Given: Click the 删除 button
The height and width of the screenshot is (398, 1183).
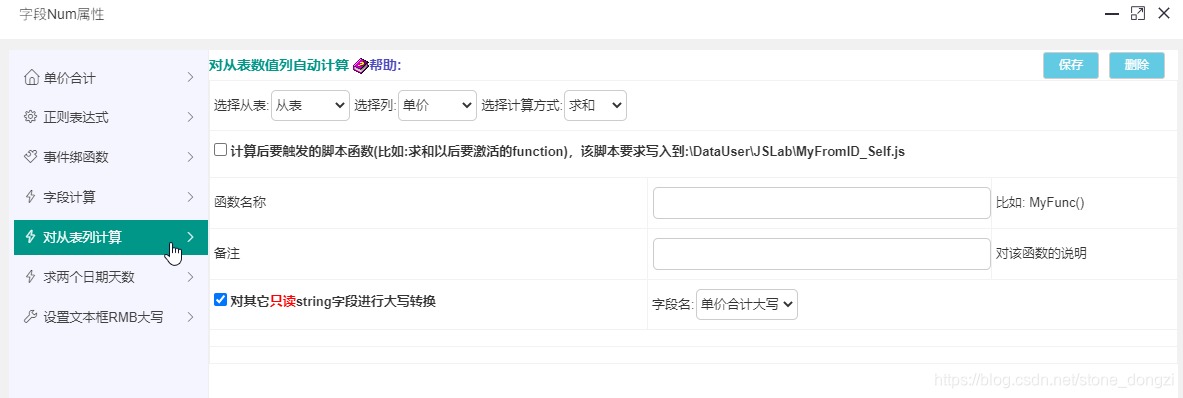Looking at the screenshot, I should (x=1137, y=66).
